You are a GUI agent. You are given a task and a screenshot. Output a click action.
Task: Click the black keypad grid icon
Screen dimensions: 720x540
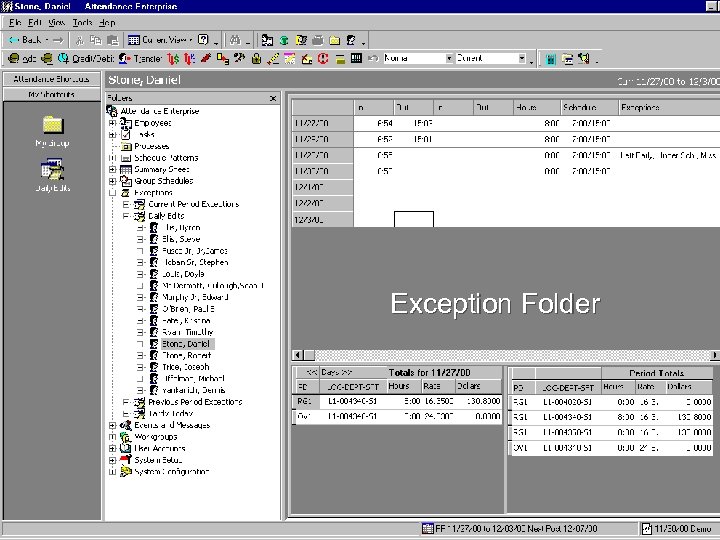[x=356, y=58]
